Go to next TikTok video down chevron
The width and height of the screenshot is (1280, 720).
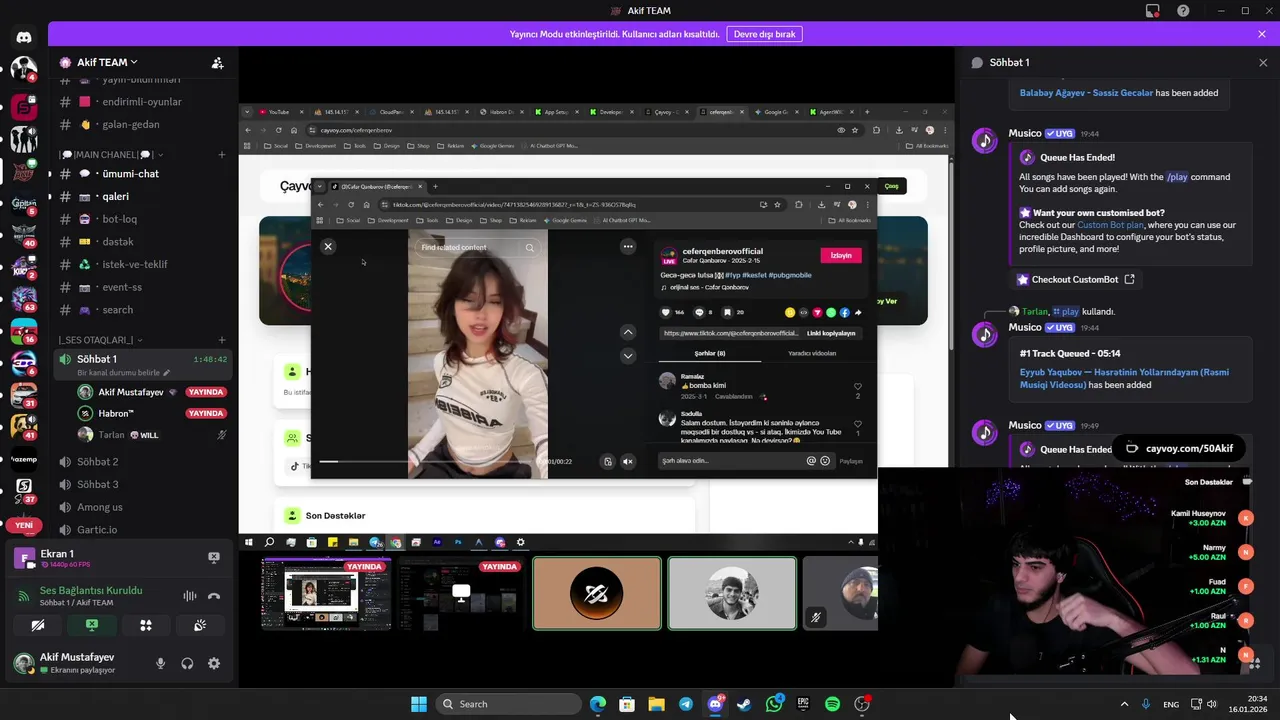(628, 355)
